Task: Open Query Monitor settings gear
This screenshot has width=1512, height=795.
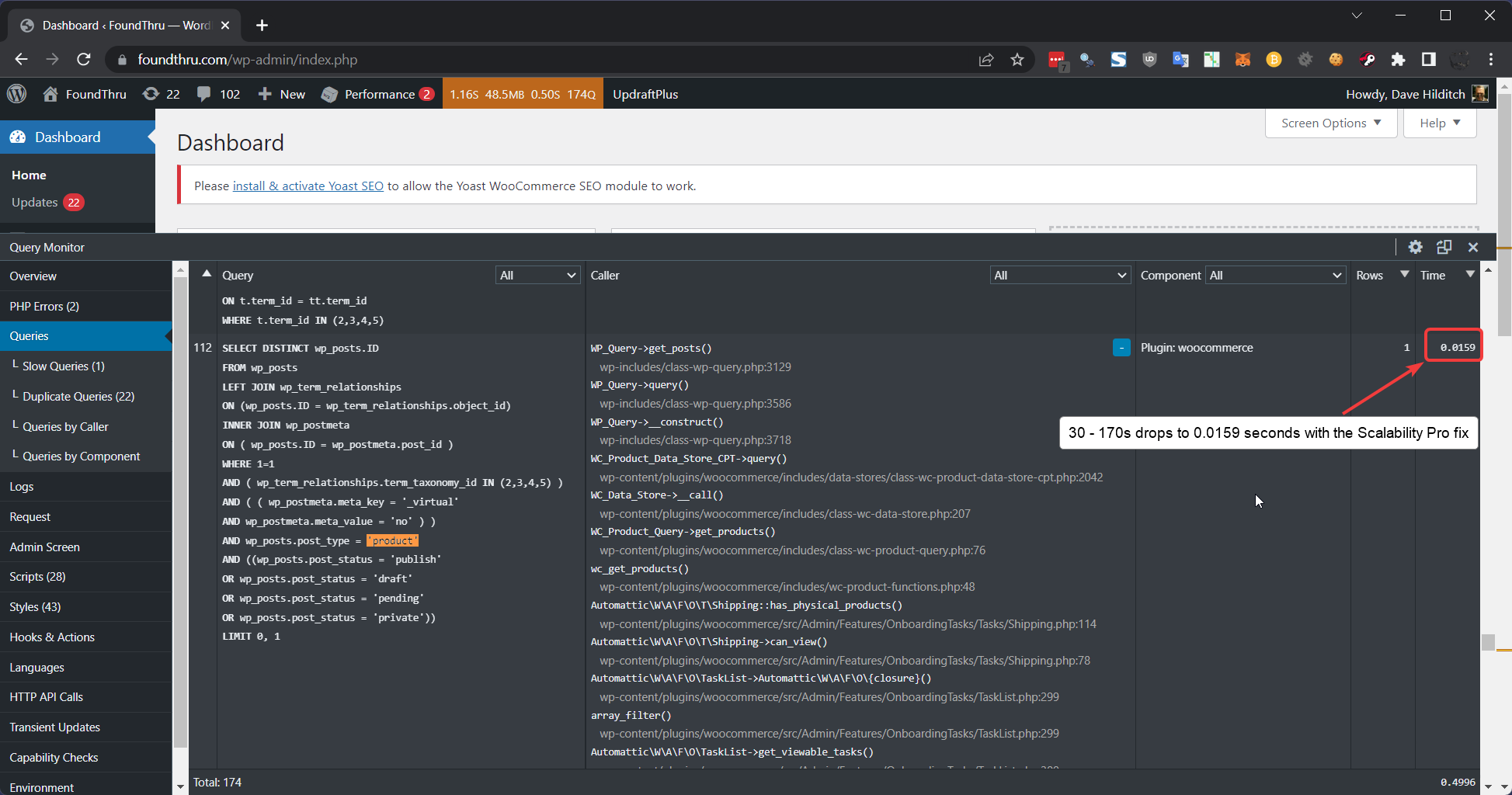Action: (x=1415, y=247)
